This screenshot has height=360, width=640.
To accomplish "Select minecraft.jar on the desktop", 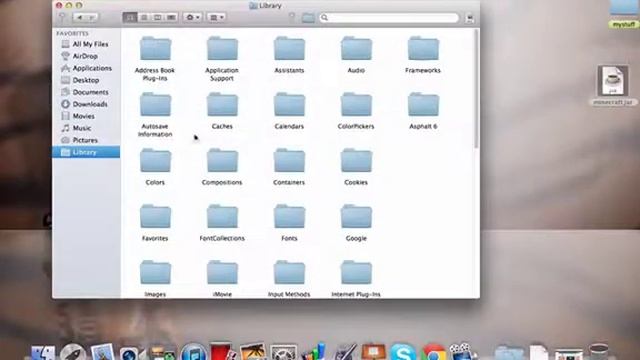I will (x=613, y=86).
